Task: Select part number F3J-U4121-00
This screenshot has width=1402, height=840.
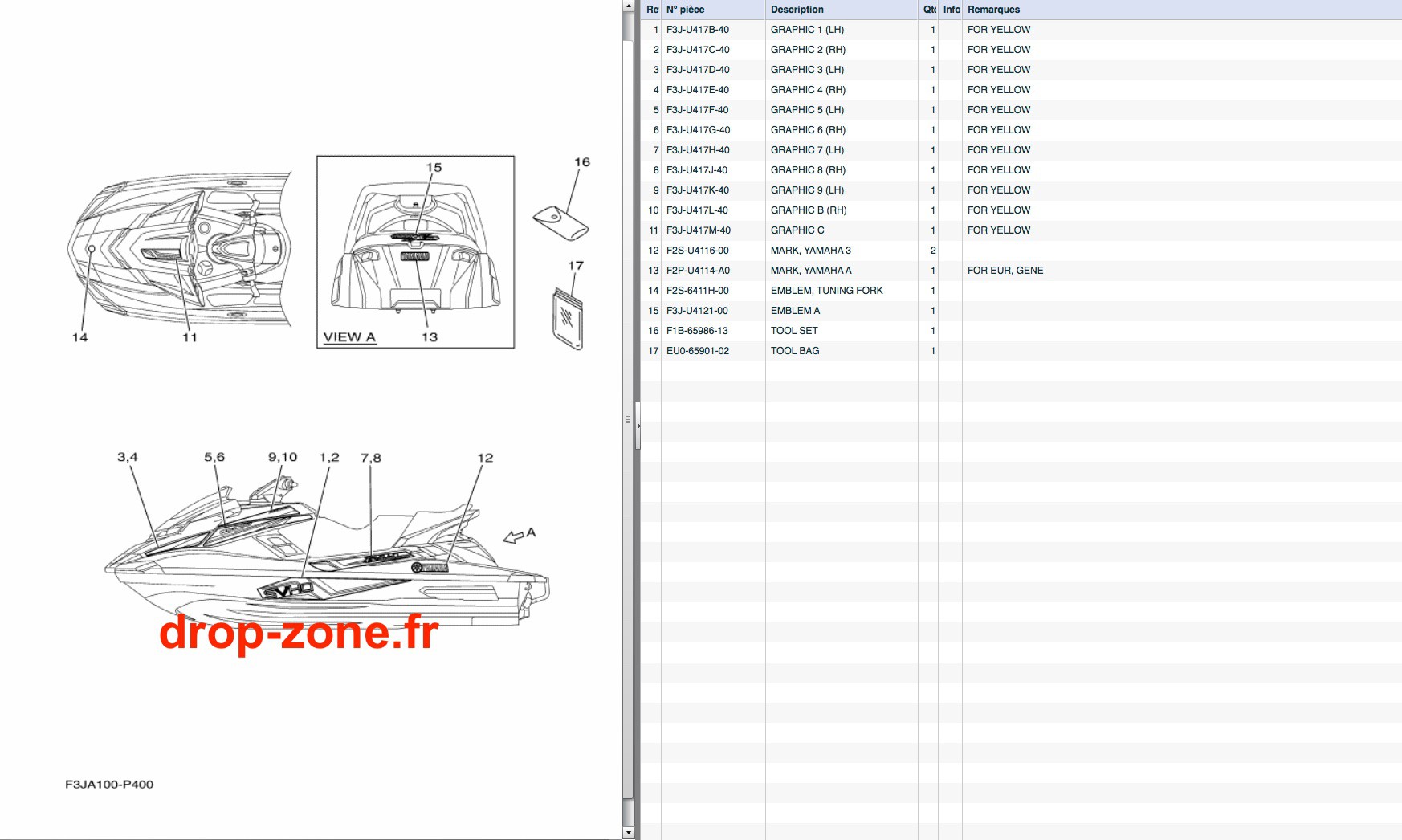Action: [697, 311]
